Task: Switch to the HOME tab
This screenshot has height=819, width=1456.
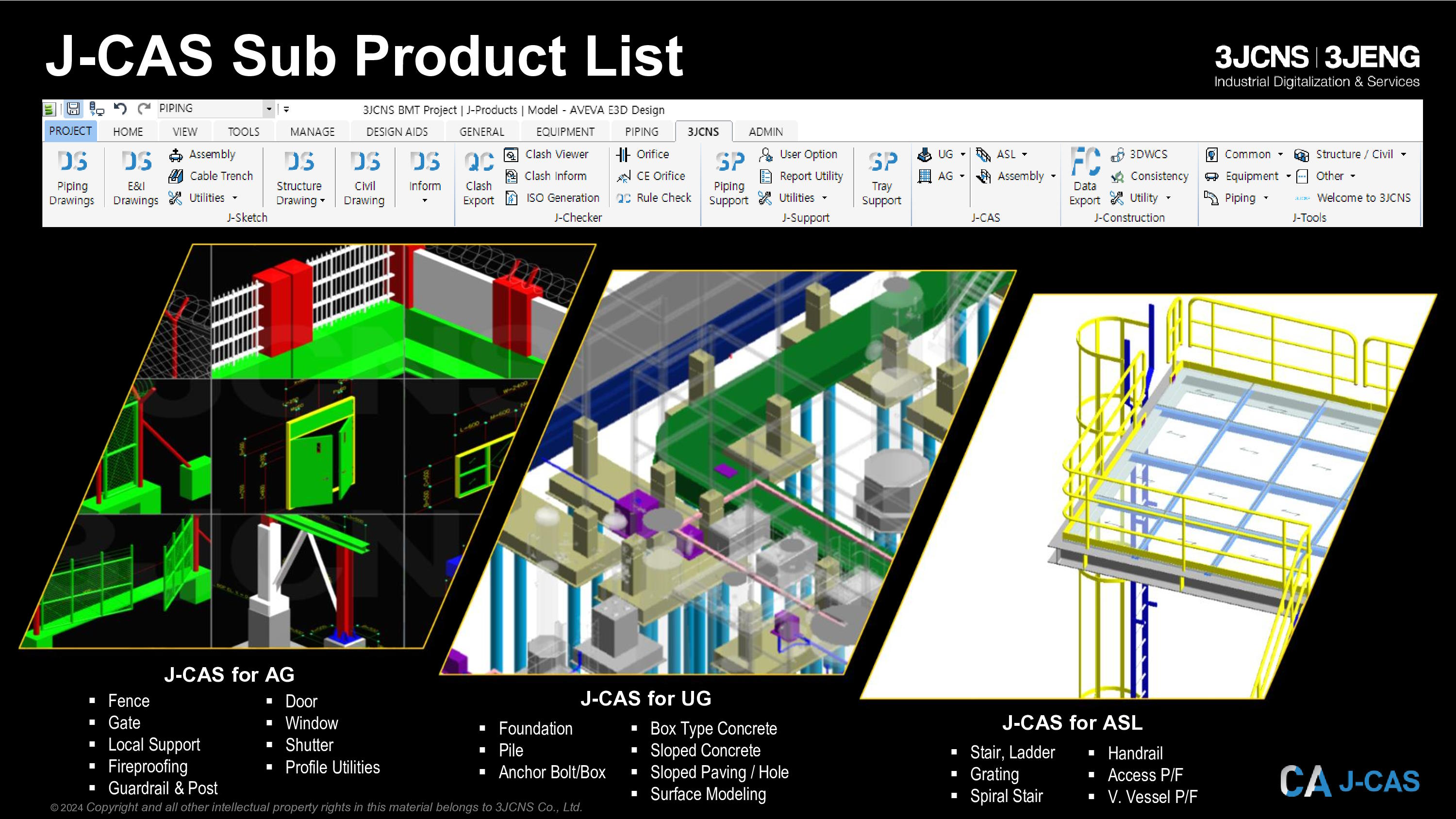Action: (x=128, y=131)
